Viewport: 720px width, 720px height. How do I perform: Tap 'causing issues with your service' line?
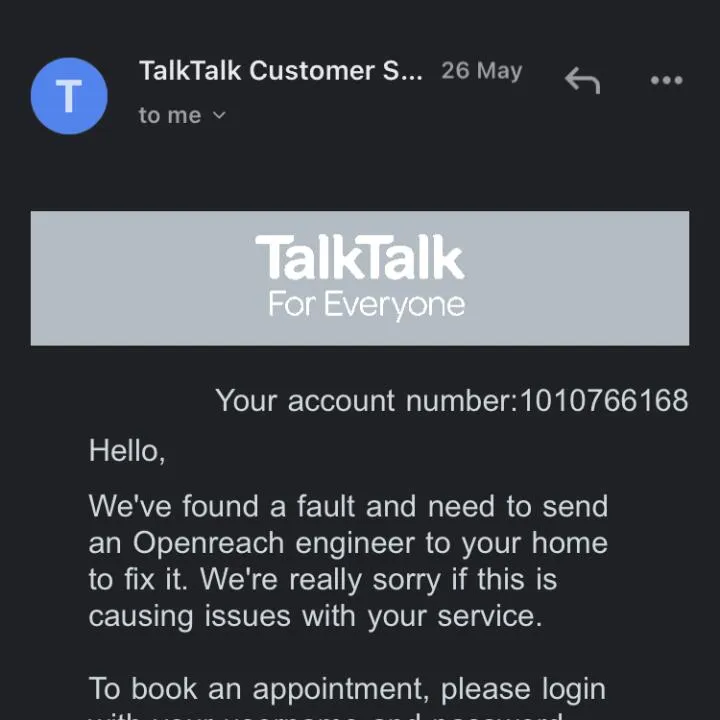point(315,616)
